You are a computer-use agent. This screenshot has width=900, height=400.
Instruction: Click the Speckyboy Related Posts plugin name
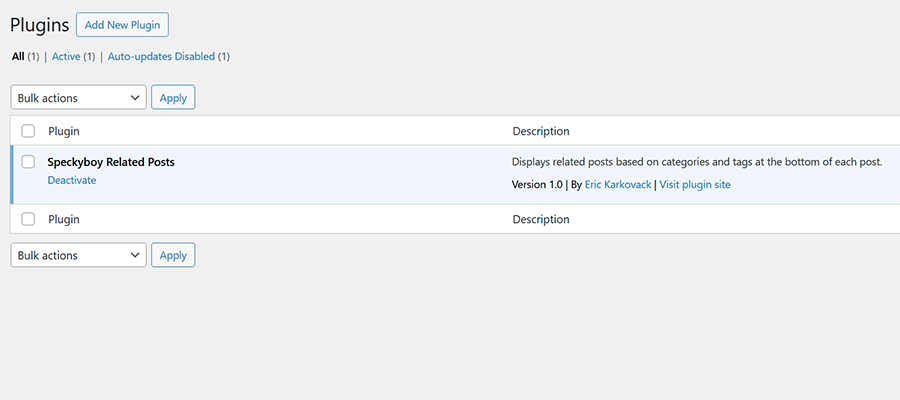point(111,162)
